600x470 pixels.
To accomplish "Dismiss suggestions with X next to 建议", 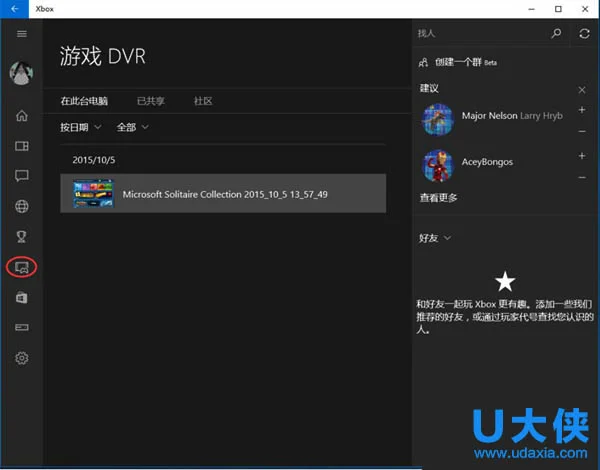I will tap(582, 90).
